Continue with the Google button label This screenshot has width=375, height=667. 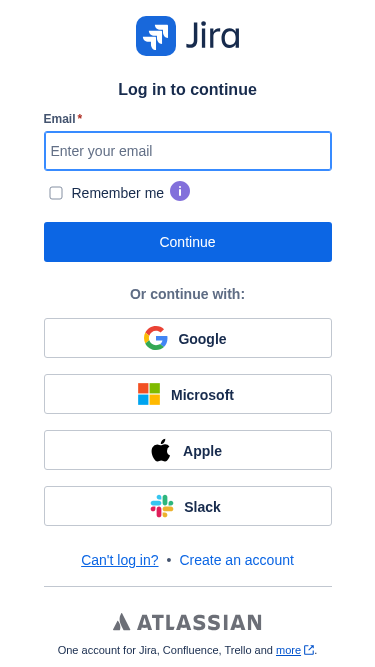click(x=202, y=339)
